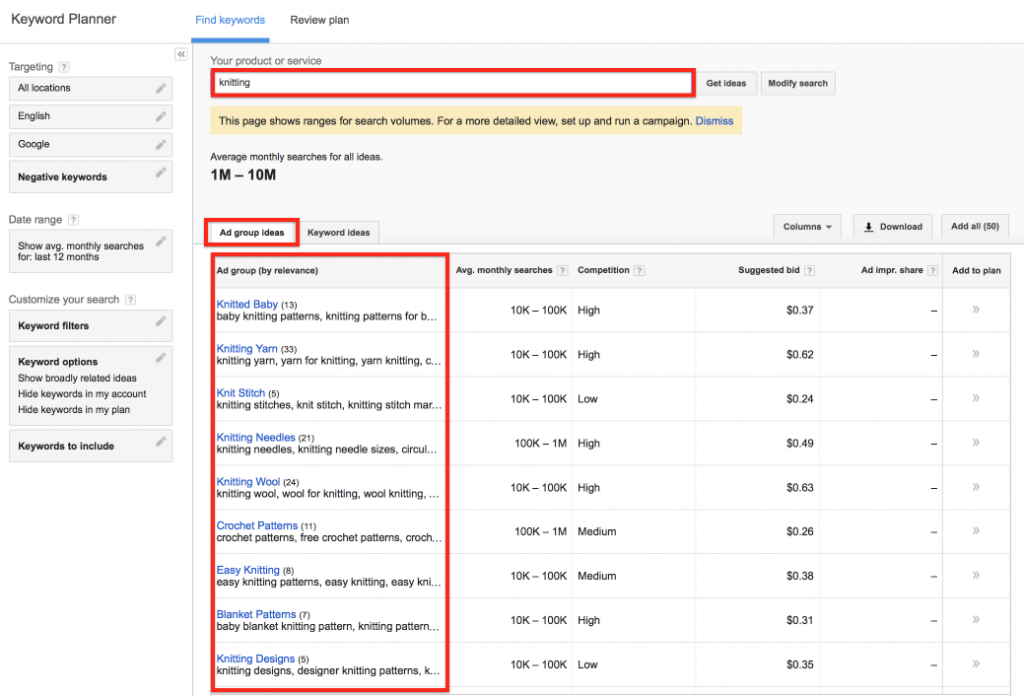Sort by Ad group (by relevance) header
The width and height of the screenshot is (1024, 696).
[267, 270]
